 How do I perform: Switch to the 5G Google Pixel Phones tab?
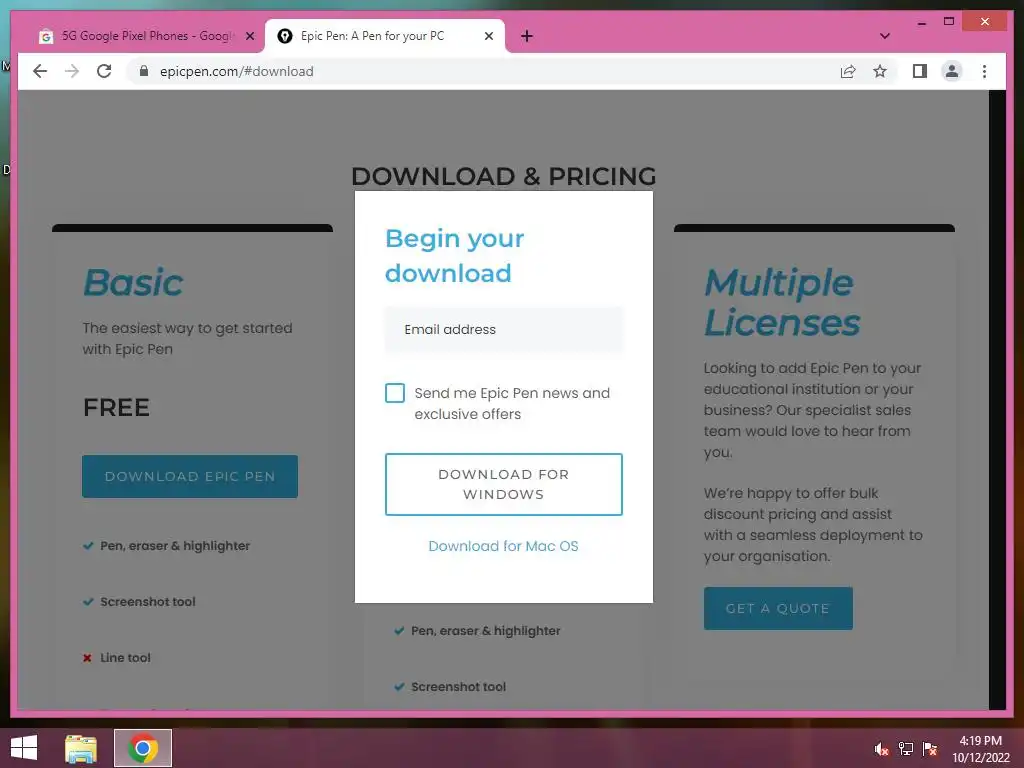(x=147, y=36)
